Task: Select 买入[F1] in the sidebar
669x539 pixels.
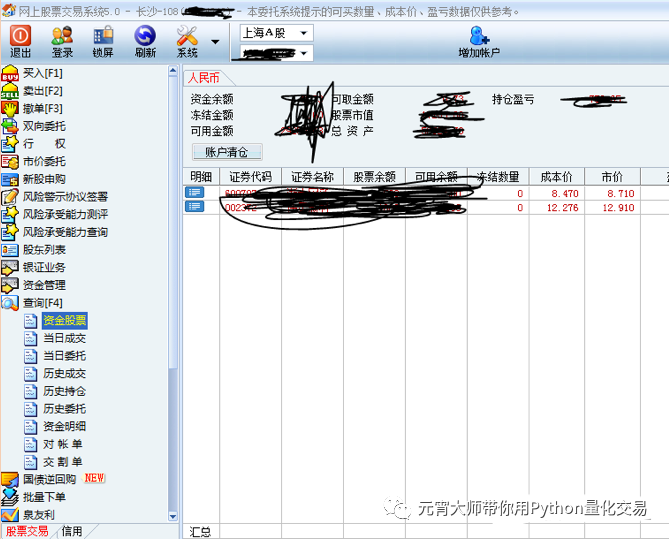Action: coord(32,73)
